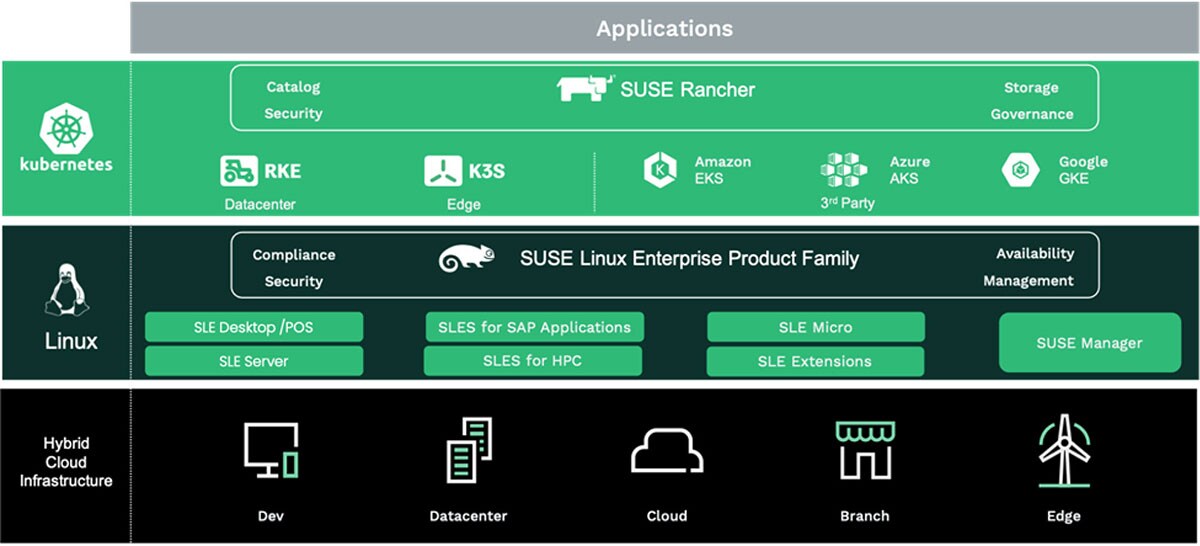Click the SUSE Rancher title text

(x=688, y=89)
